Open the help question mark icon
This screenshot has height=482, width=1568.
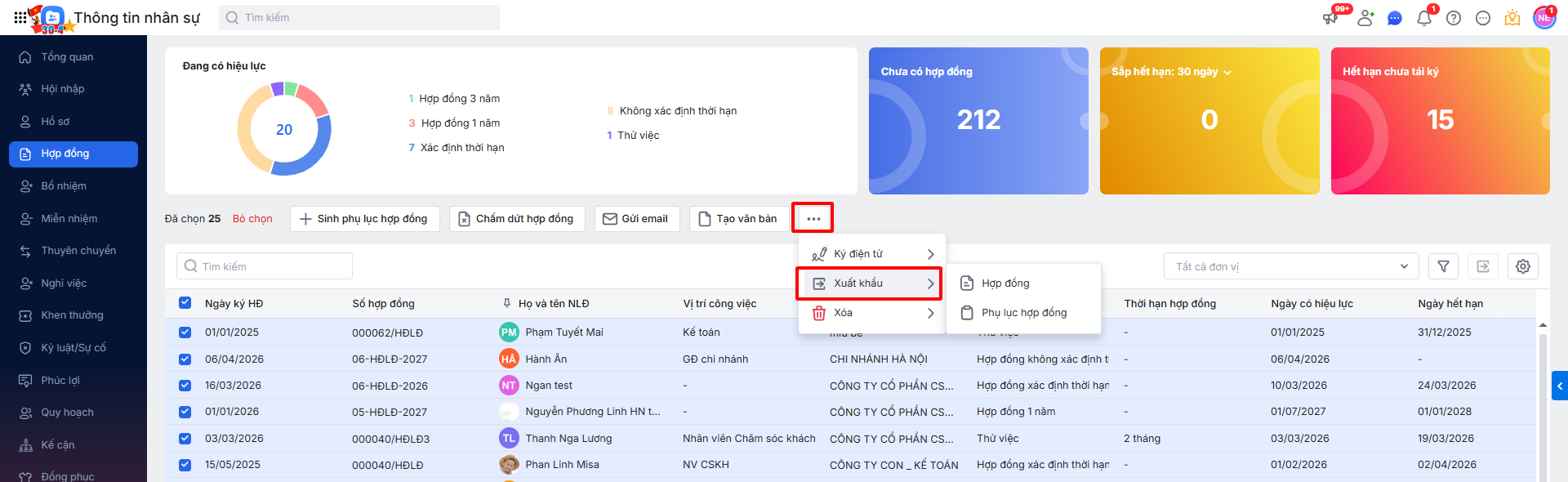(1454, 18)
